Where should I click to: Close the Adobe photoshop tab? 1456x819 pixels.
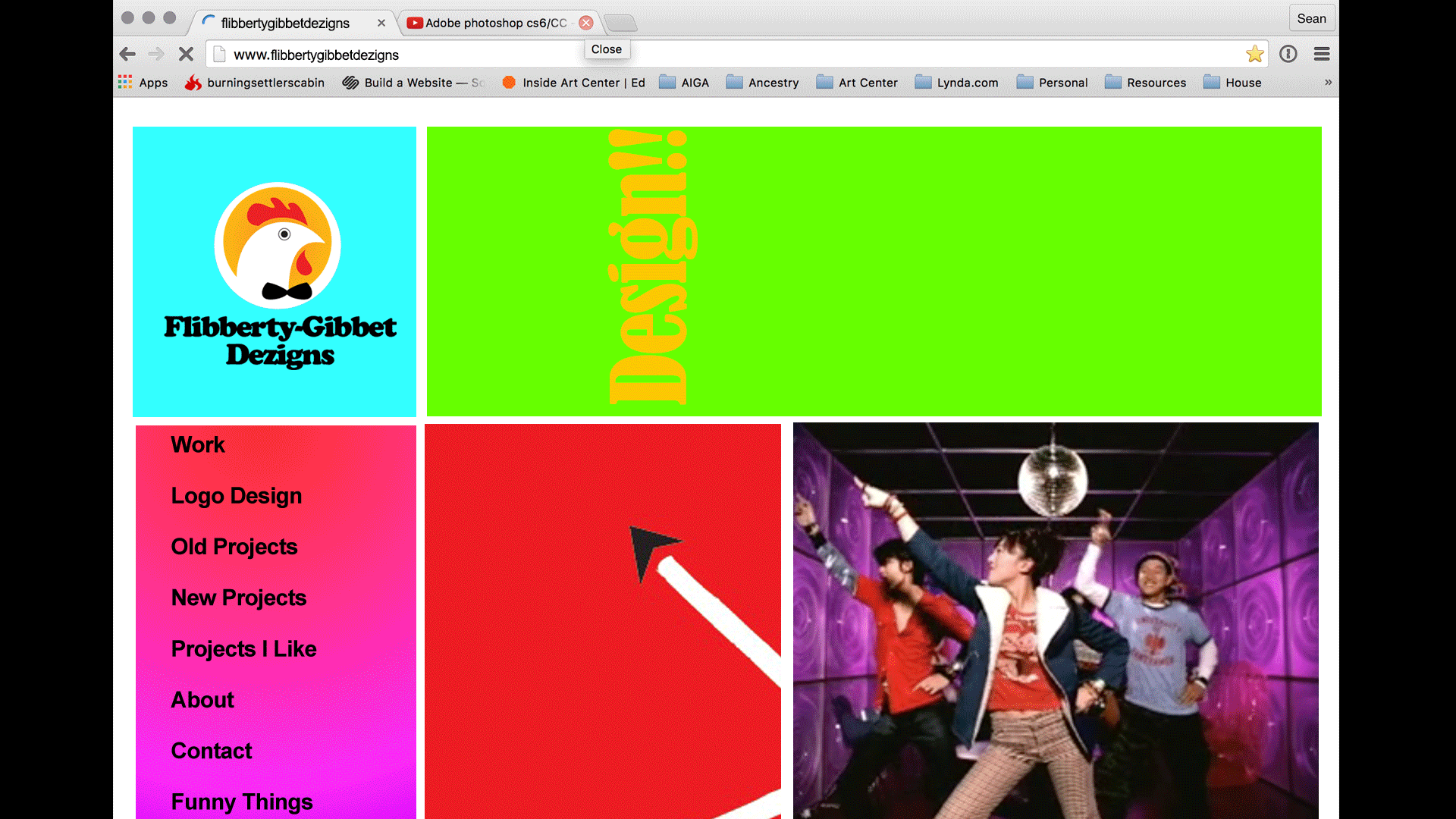585,23
